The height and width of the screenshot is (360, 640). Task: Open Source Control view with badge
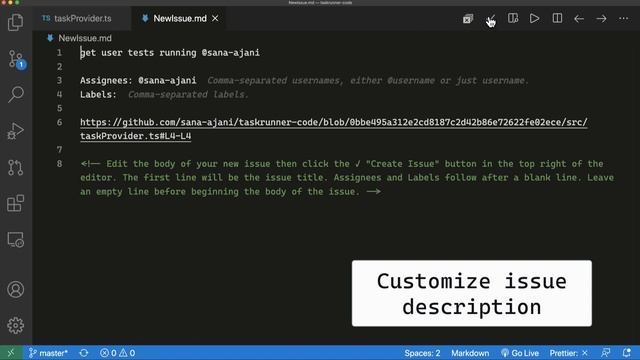tap(16, 59)
